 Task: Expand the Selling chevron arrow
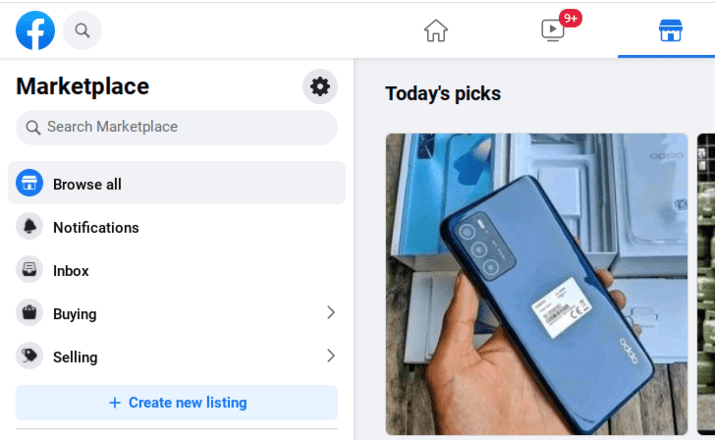click(x=331, y=356)
